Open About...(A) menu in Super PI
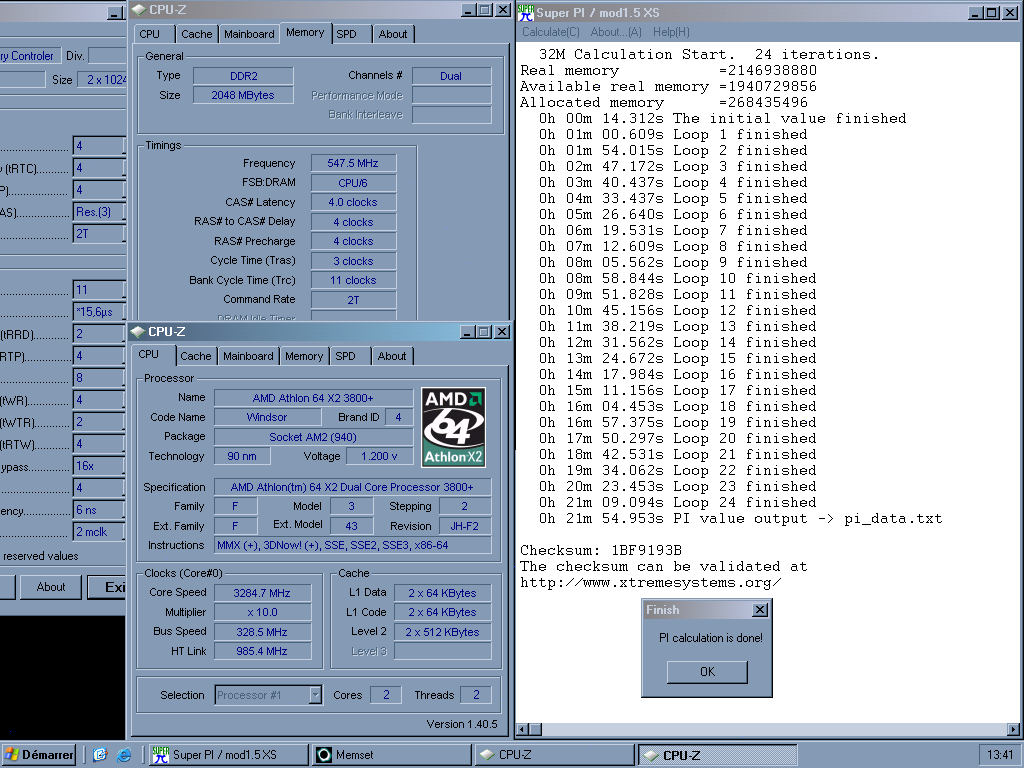The width and height of the screenshot is (1024, 768). click(616, 32)
